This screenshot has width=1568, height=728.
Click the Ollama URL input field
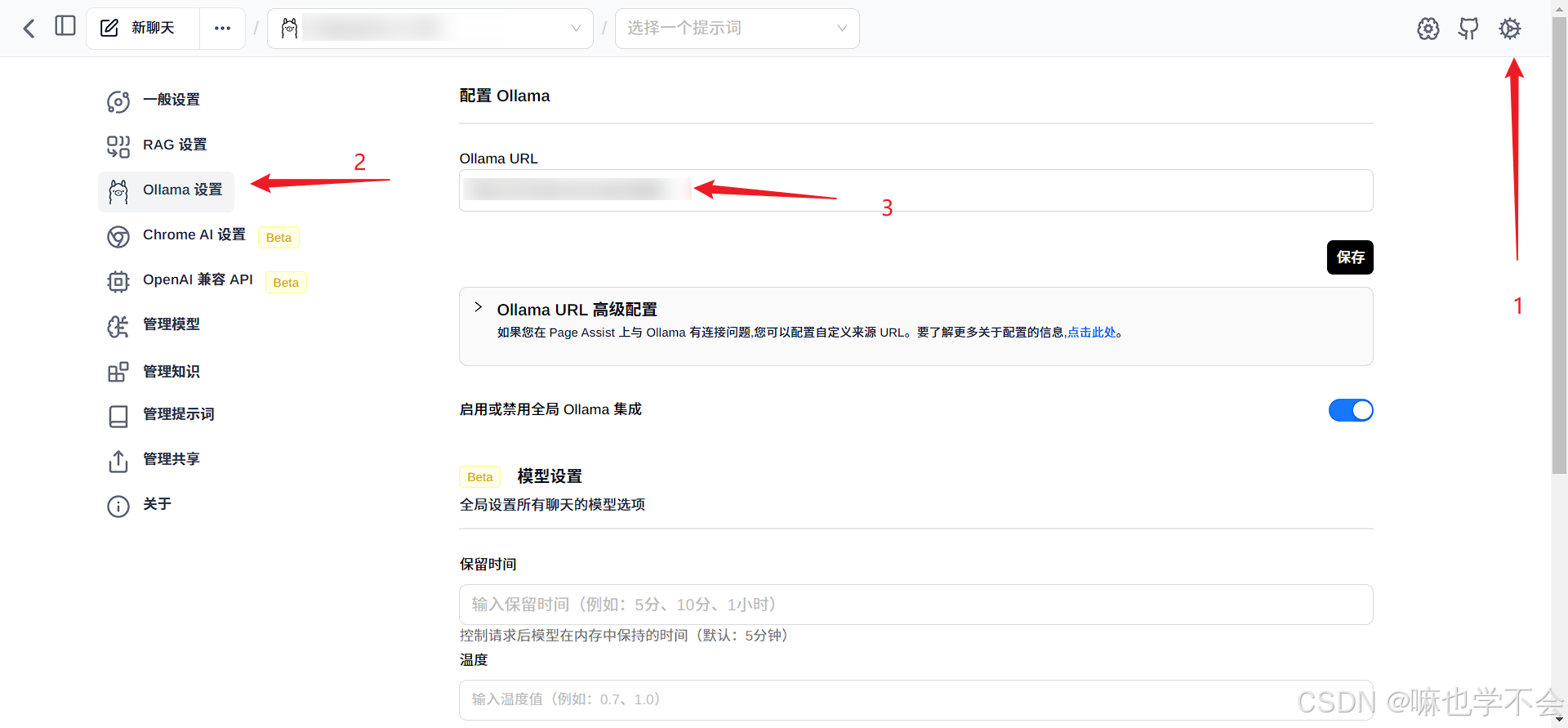point(915,190)
